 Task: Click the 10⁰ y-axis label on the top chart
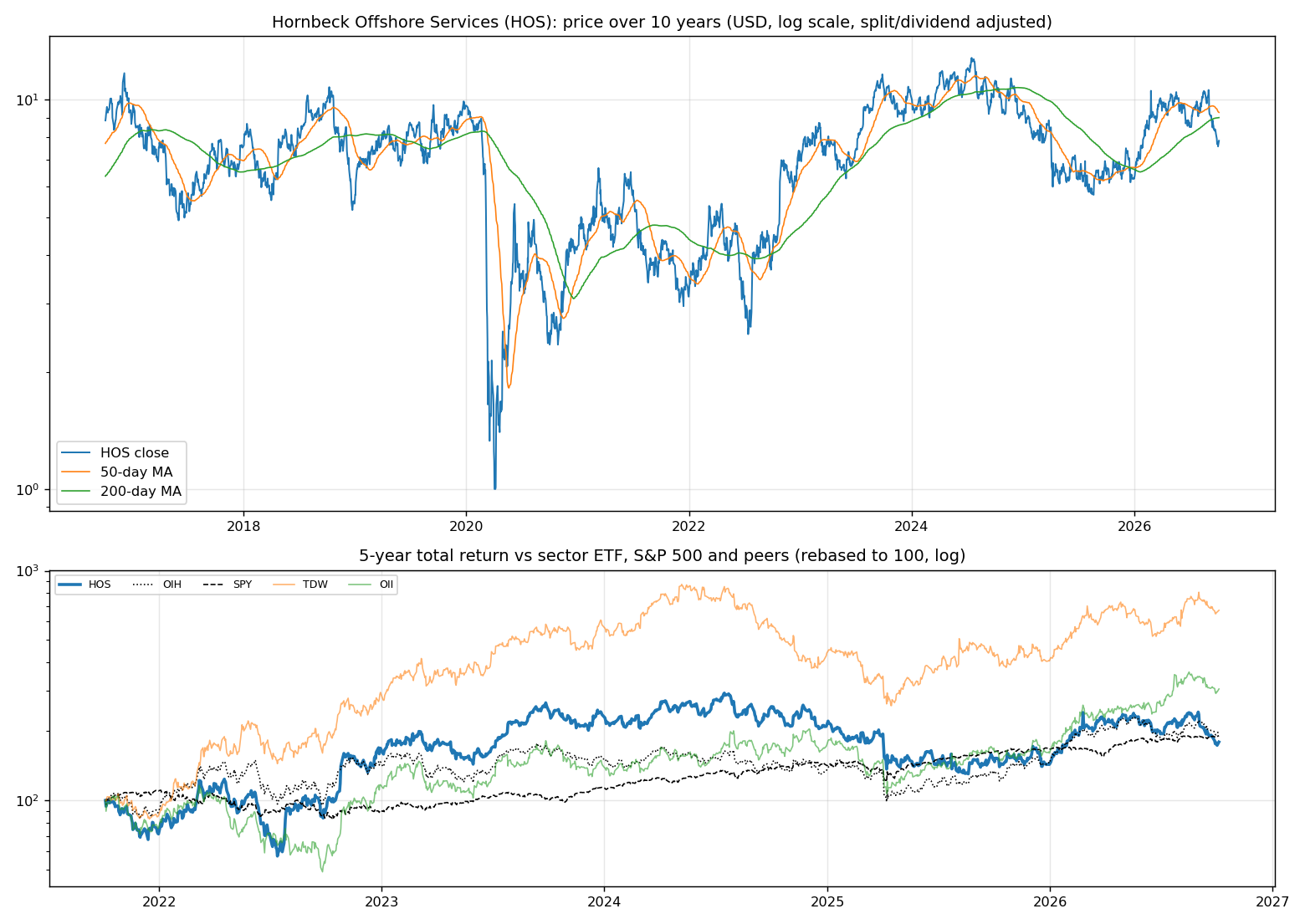28,489
